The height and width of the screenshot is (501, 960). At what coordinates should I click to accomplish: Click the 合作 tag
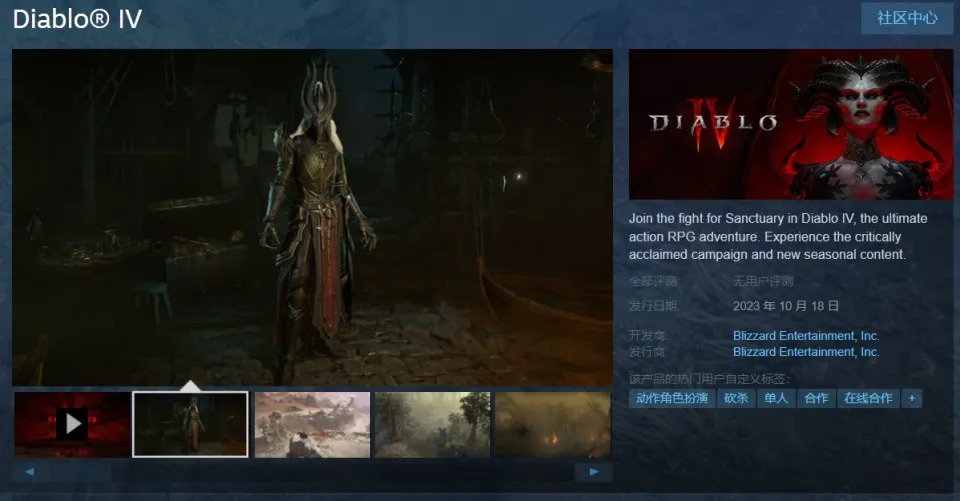click(816, 398)
